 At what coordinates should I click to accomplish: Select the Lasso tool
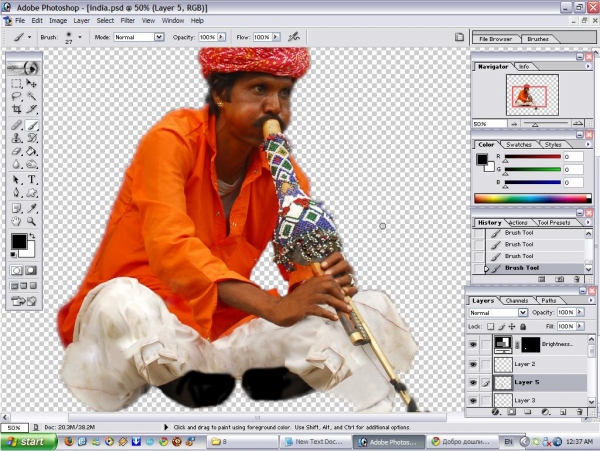coord(16,96)
